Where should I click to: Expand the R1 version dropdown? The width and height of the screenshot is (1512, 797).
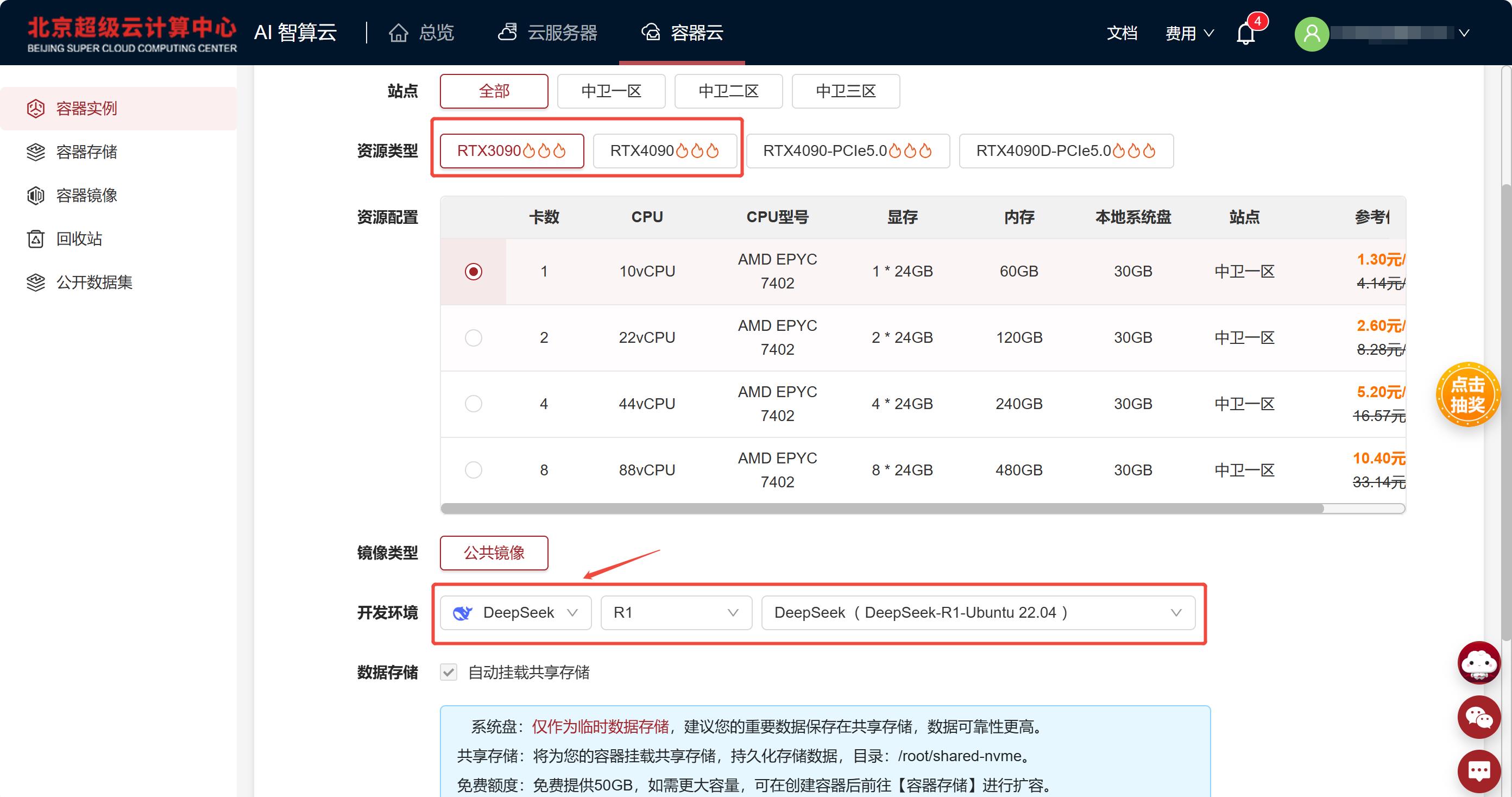pos(676,613)
